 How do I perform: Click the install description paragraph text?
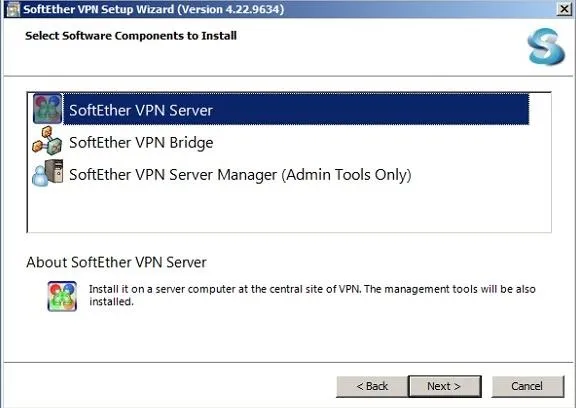(312, 295)
